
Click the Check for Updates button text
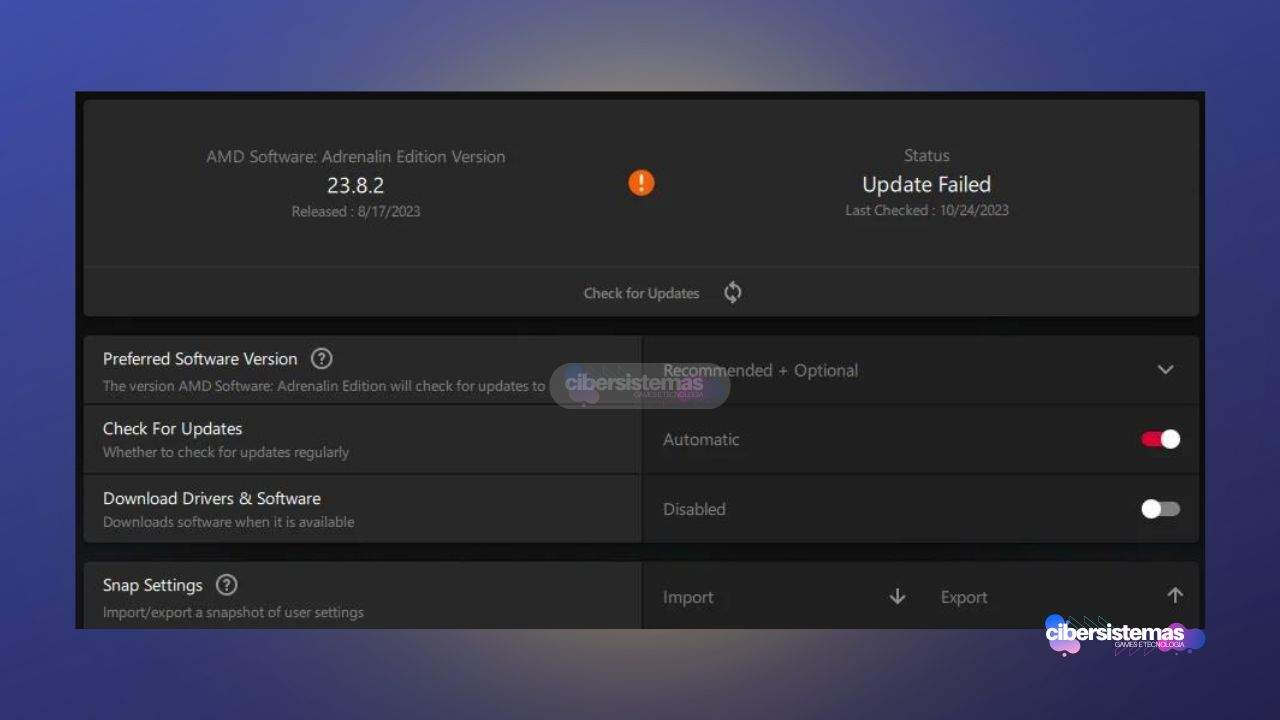pyautogui.click(x=641, y=293)
